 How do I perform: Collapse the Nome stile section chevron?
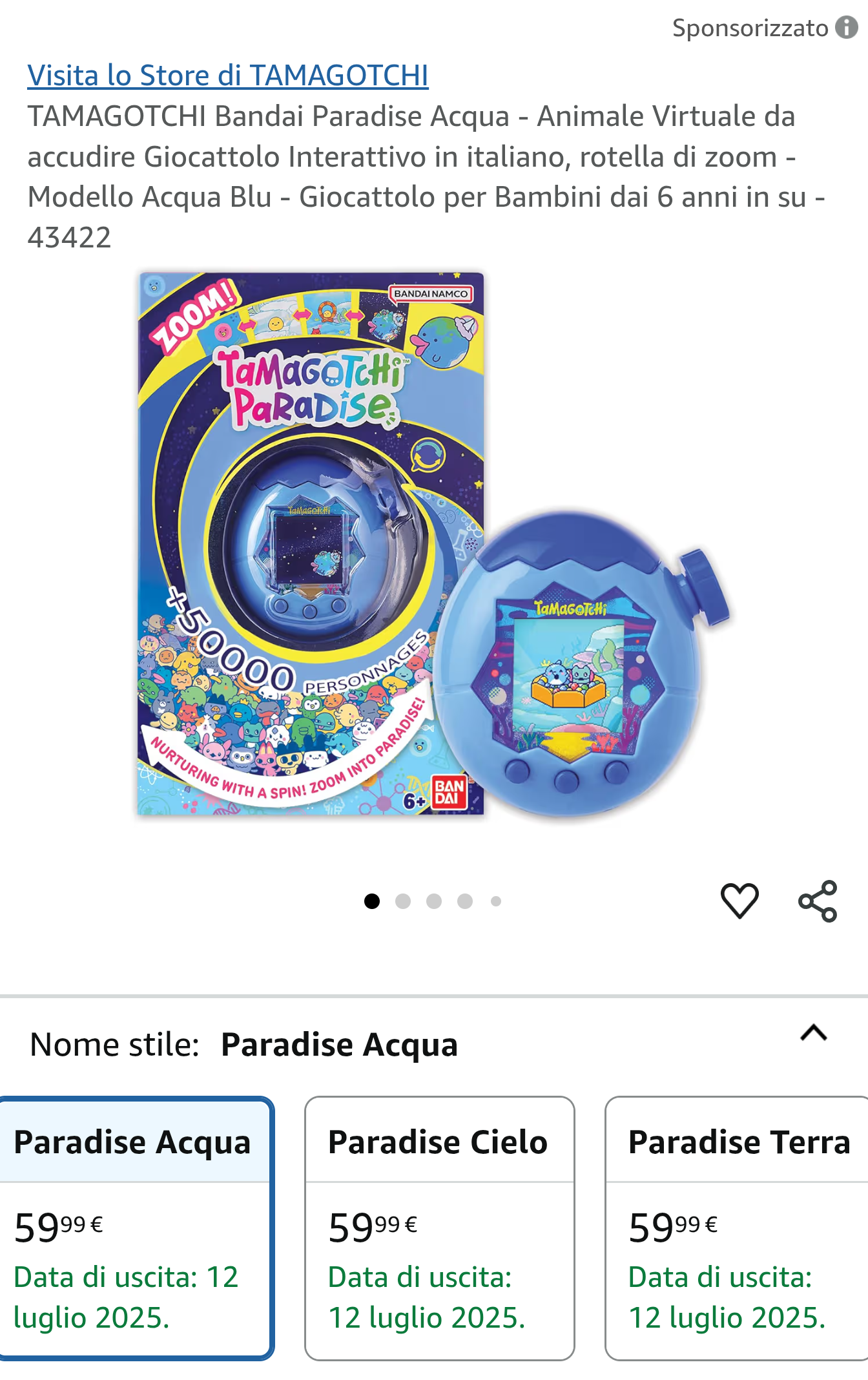click(x=814, y=1033)
